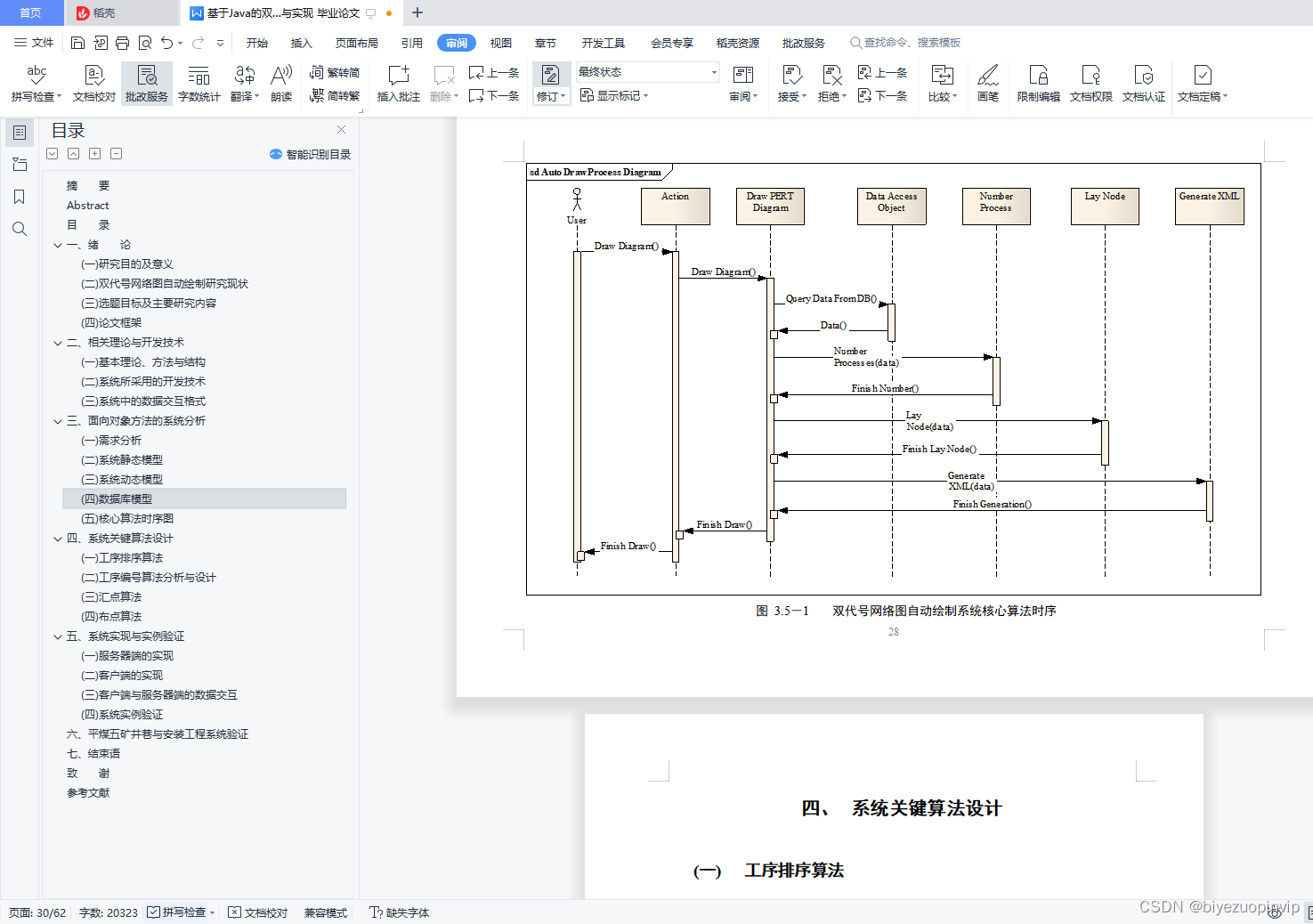Open the 显示标记 show markup dropdown
1313x924 pixels.
pyautogui.click(x=614, y=95)
